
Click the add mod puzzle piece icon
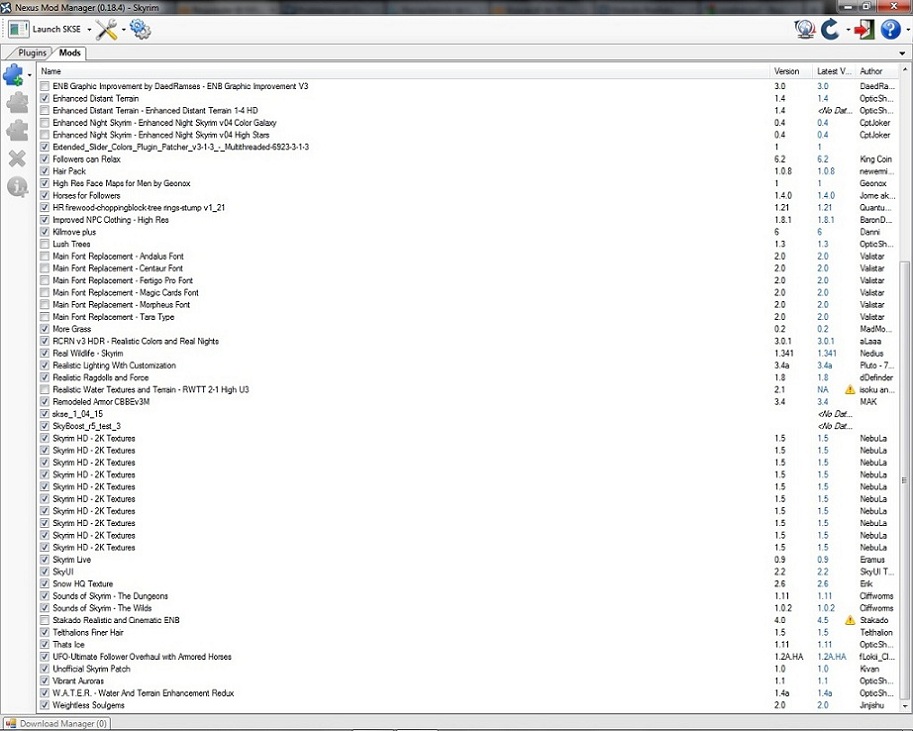(13, 75)
